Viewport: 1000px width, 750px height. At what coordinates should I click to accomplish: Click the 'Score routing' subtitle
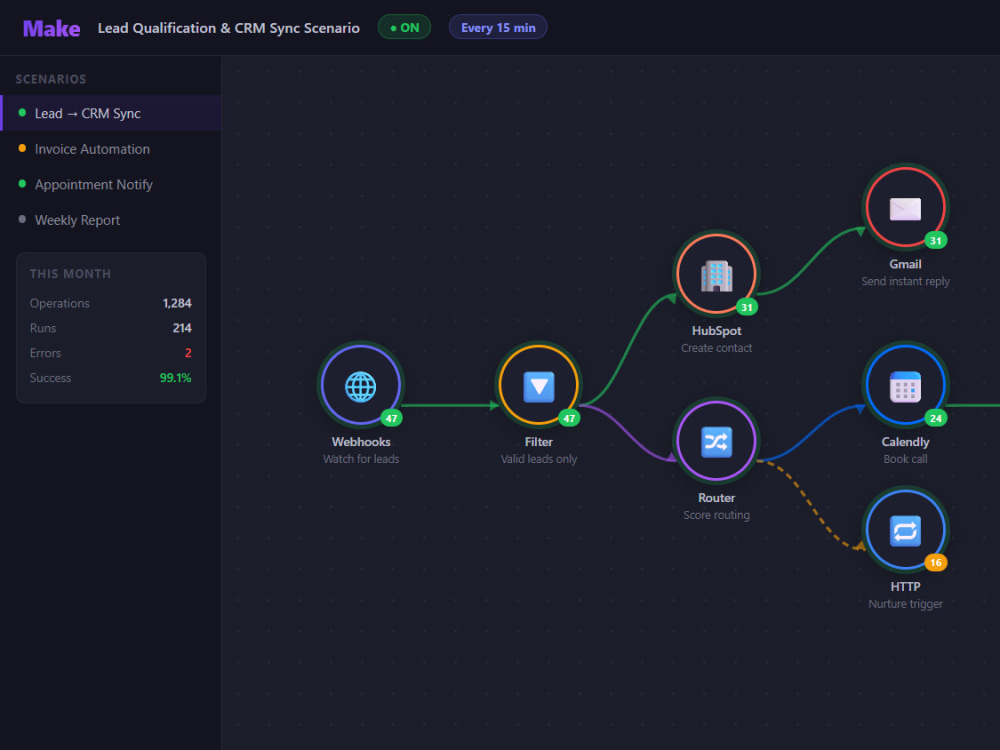pyautogui.click(x=716, y=515)
